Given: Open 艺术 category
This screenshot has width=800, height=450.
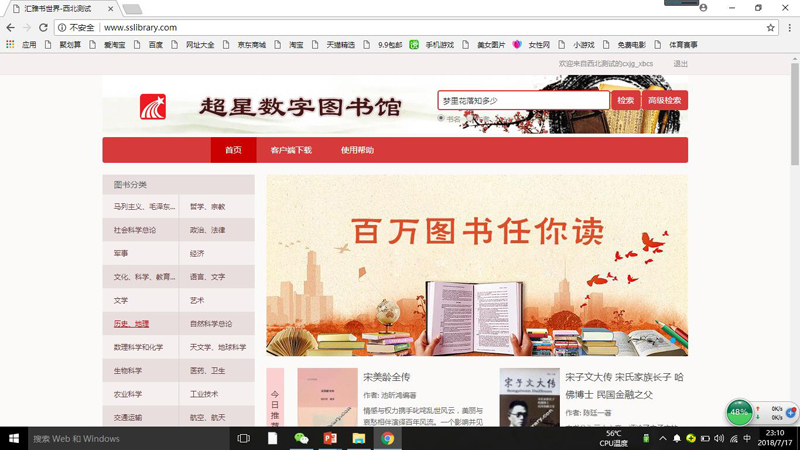Looking at the screenshot, I should point(197,301).
